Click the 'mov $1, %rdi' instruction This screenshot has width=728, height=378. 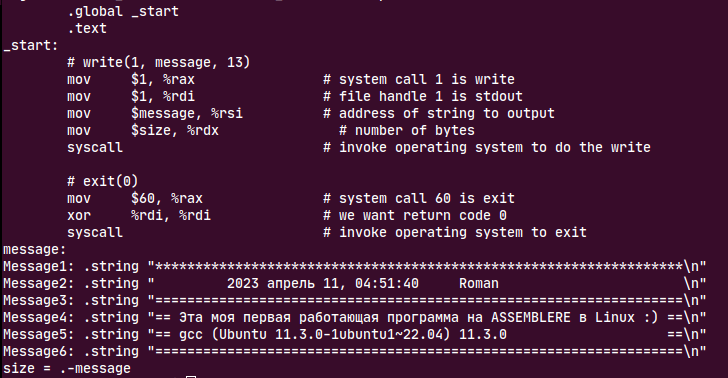click(x=131, y=97)
